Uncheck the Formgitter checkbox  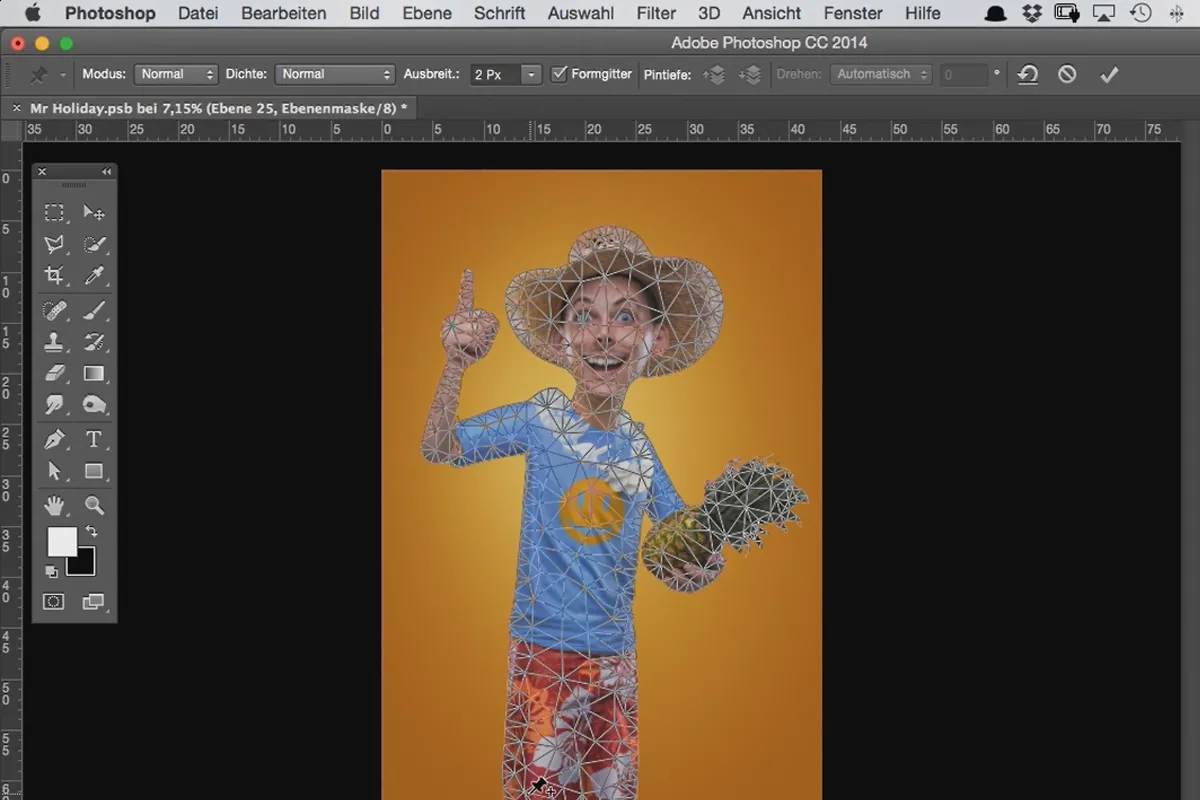click(x=559, y=74)
